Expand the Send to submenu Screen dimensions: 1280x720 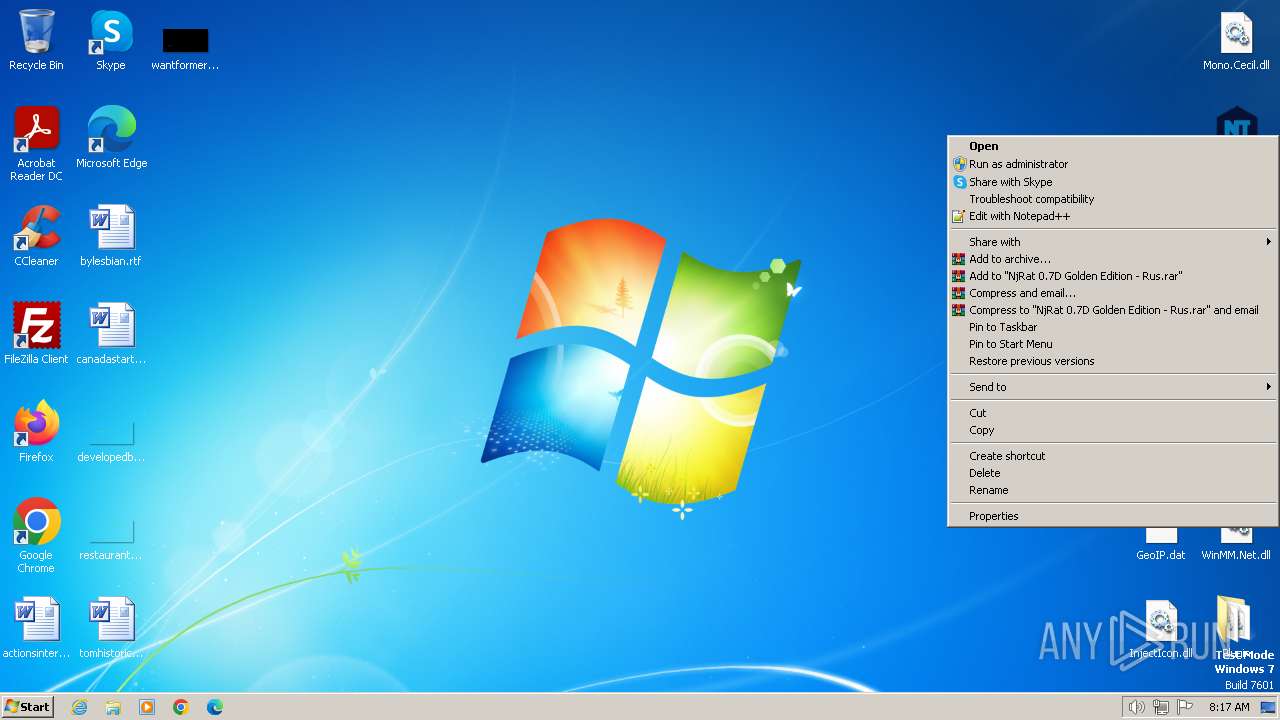point(1112,387)
